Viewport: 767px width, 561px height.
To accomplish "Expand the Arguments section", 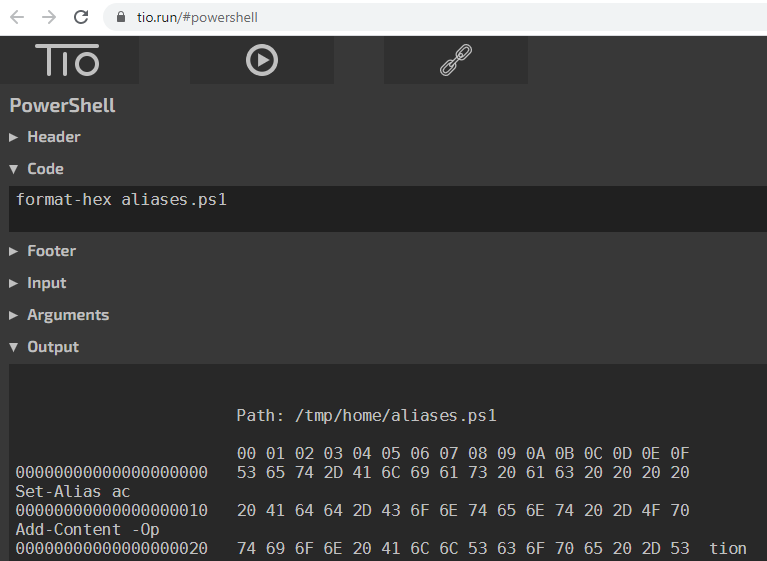I will pyautogui.click(x=68, y=315).
